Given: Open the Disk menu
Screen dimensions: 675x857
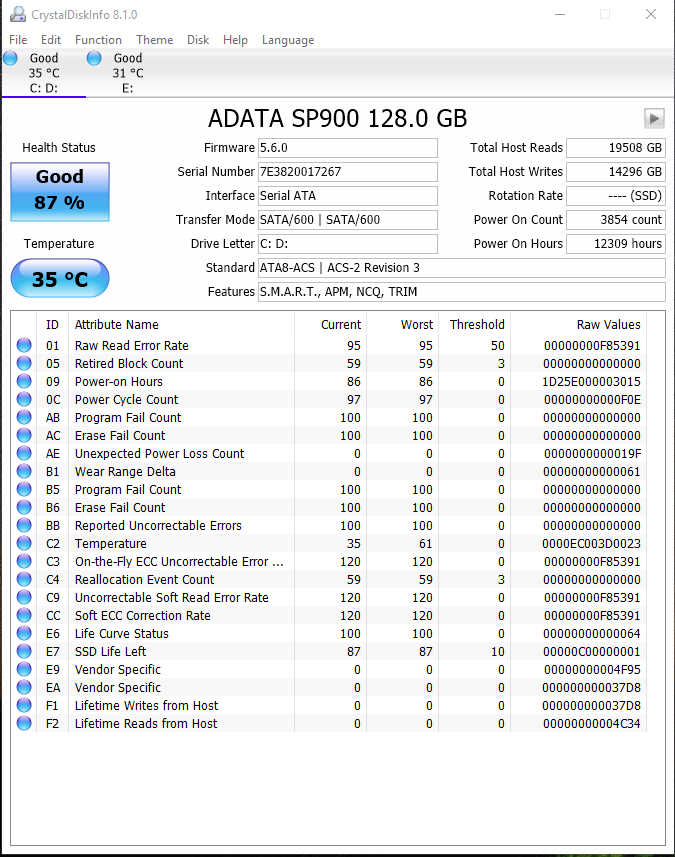Looking at the screenshot, I should click(x=198, y=40).
